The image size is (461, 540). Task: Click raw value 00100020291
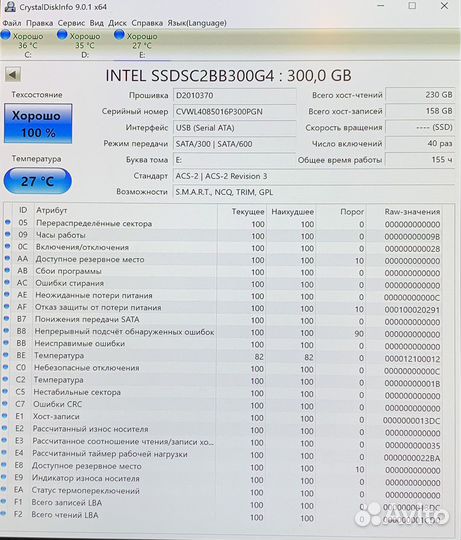[412, 310]
